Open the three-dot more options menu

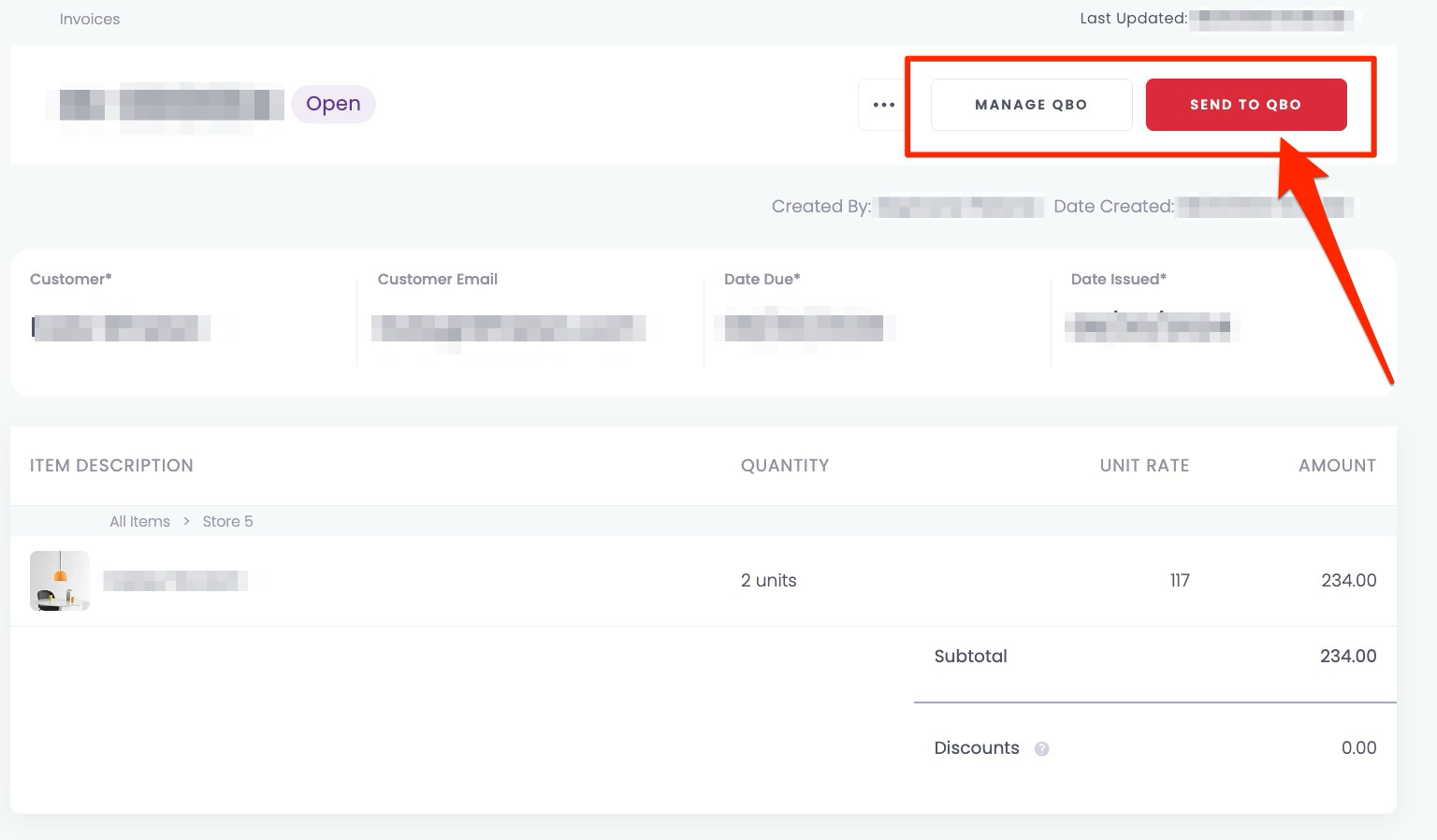coord(883,105)
